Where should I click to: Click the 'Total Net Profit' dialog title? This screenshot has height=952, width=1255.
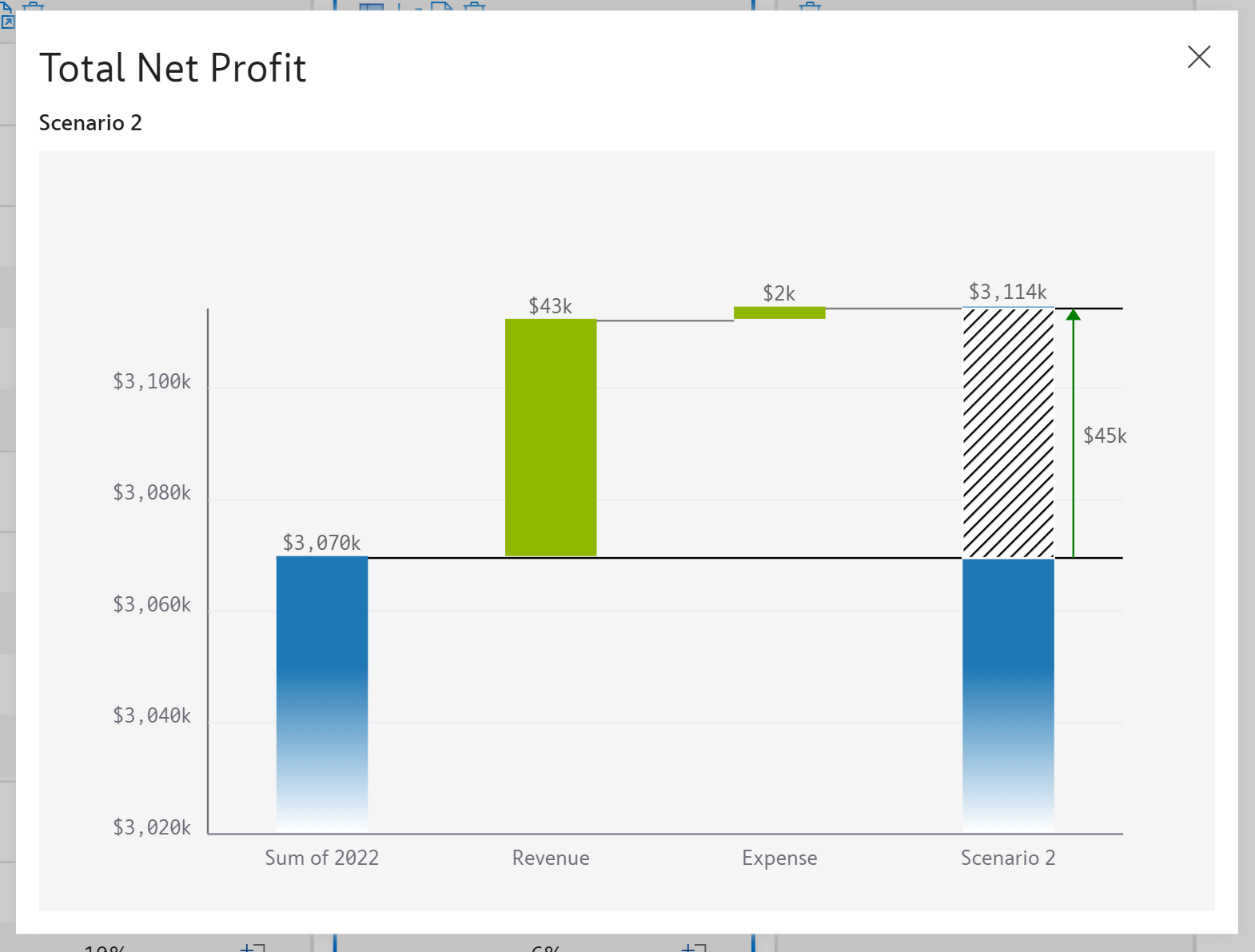click(x=173, y=68)
